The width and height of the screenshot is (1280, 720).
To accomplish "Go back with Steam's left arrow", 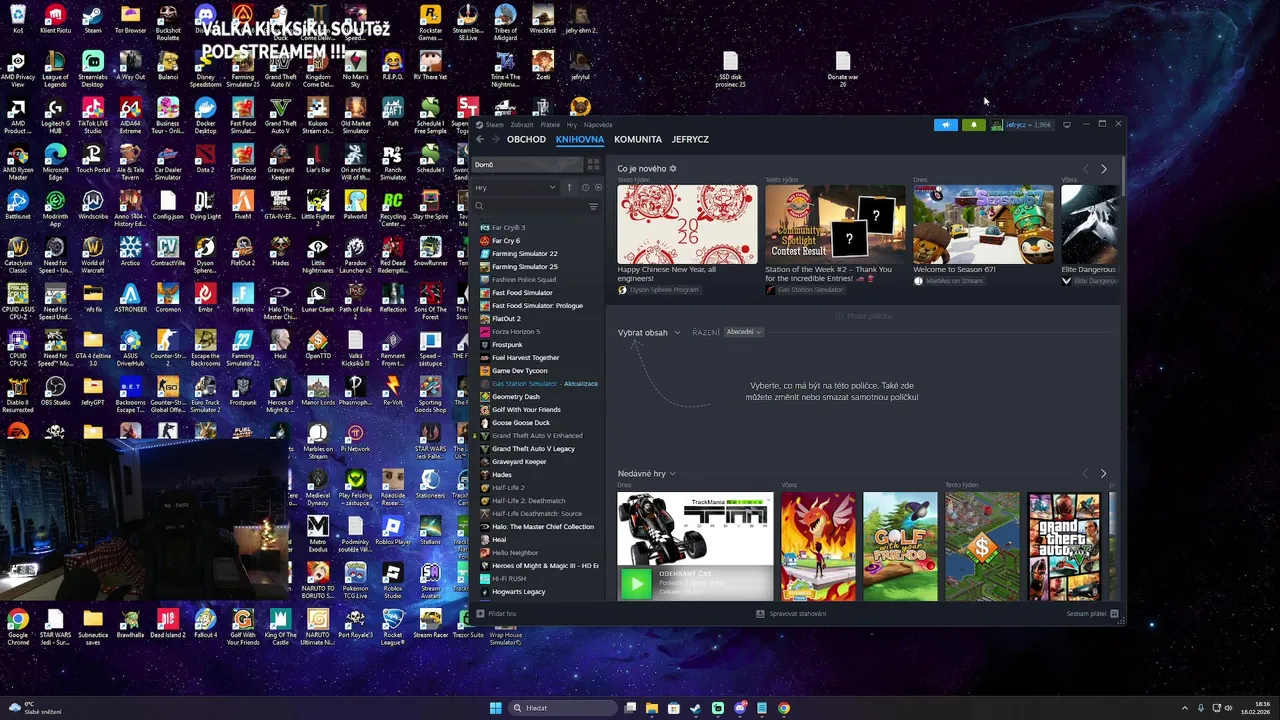I will 480,140.
